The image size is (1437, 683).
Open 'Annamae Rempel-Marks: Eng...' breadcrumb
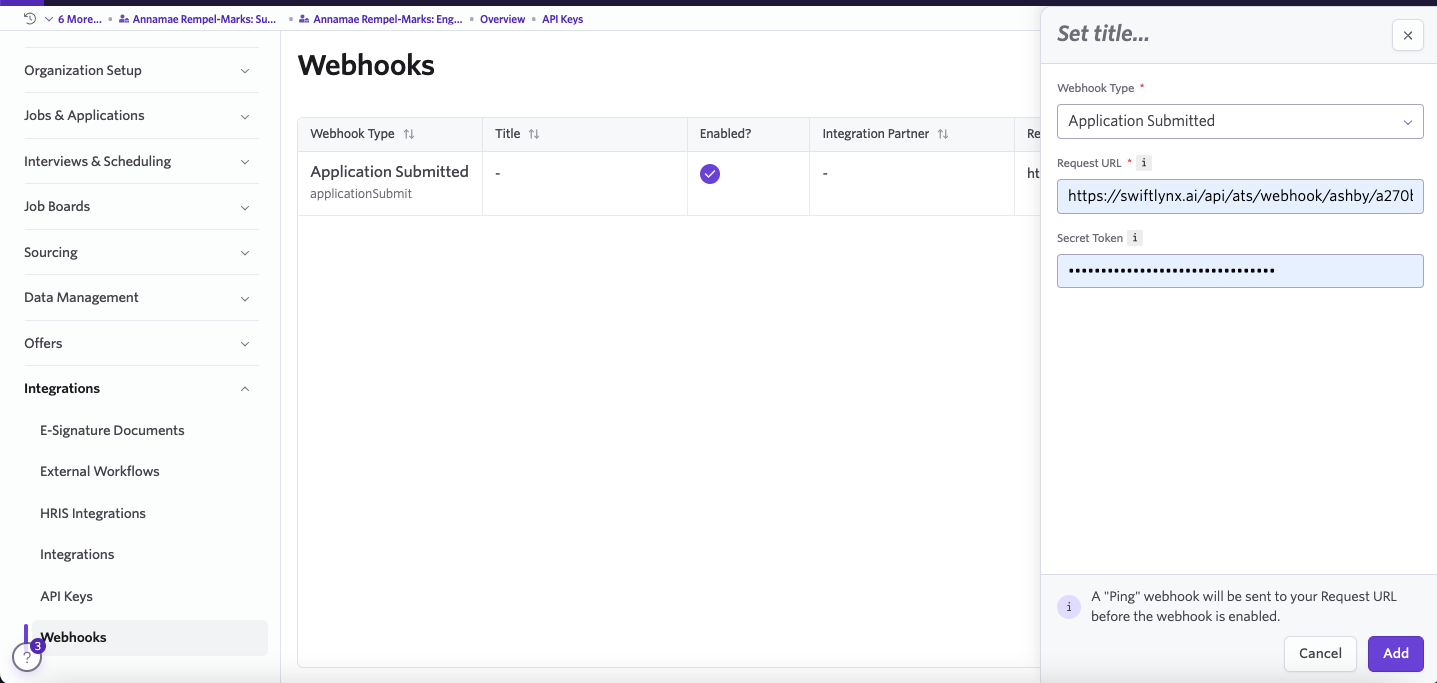pos(381,19)
